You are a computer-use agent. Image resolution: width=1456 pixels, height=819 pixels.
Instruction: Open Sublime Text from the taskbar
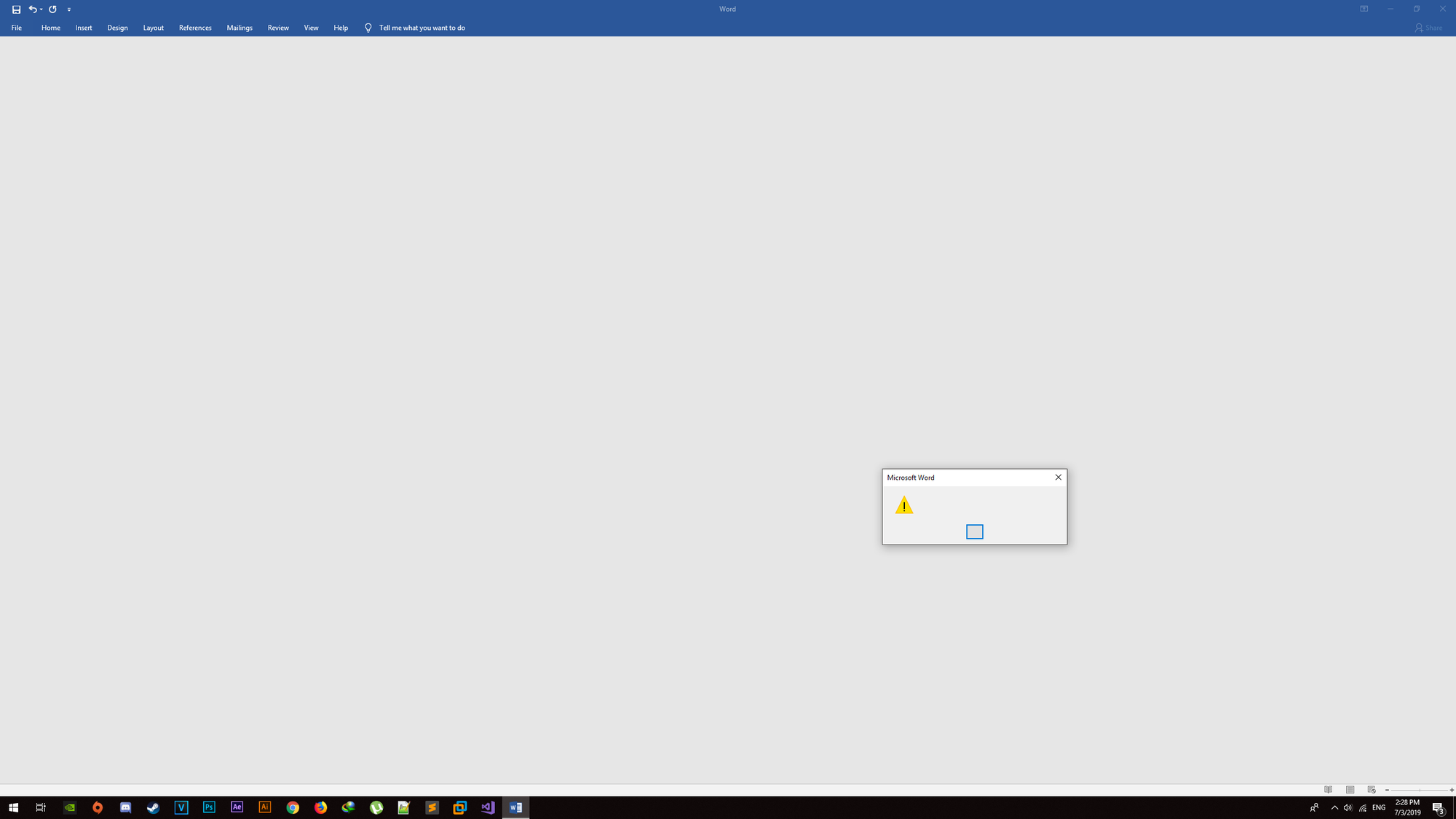pos(432,807)
